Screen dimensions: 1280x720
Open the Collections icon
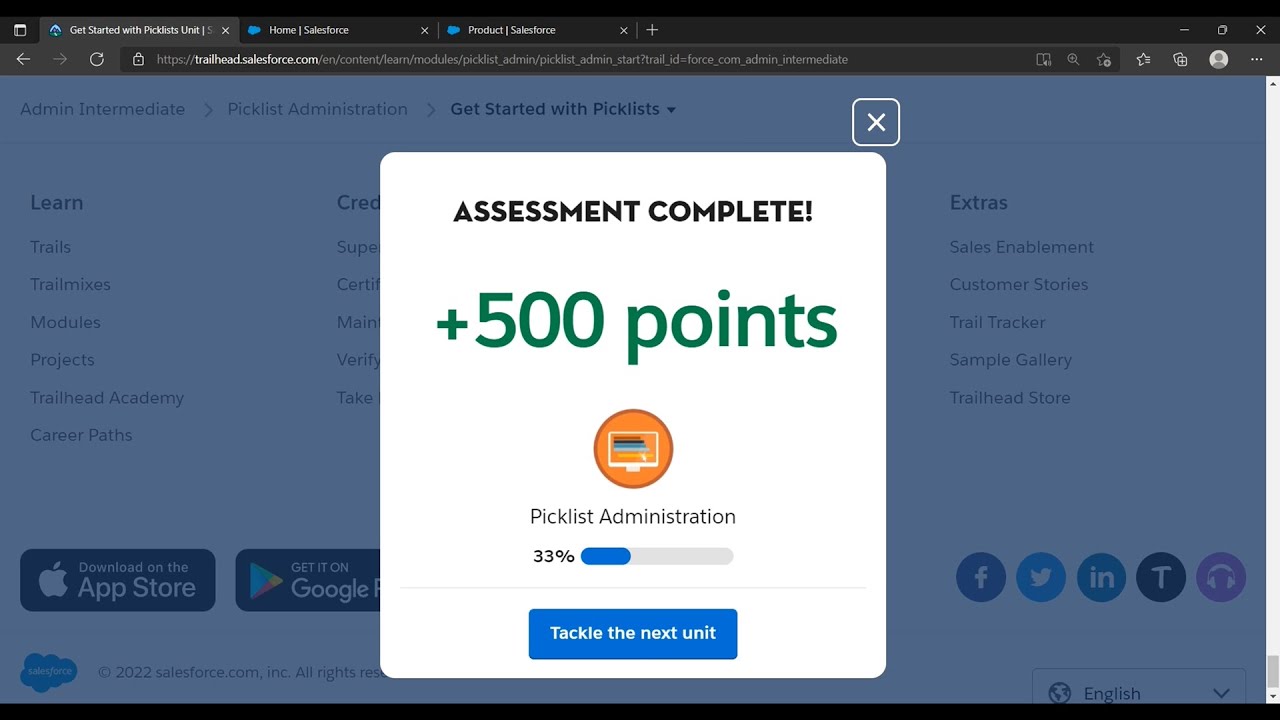[x=1180, y=59]
